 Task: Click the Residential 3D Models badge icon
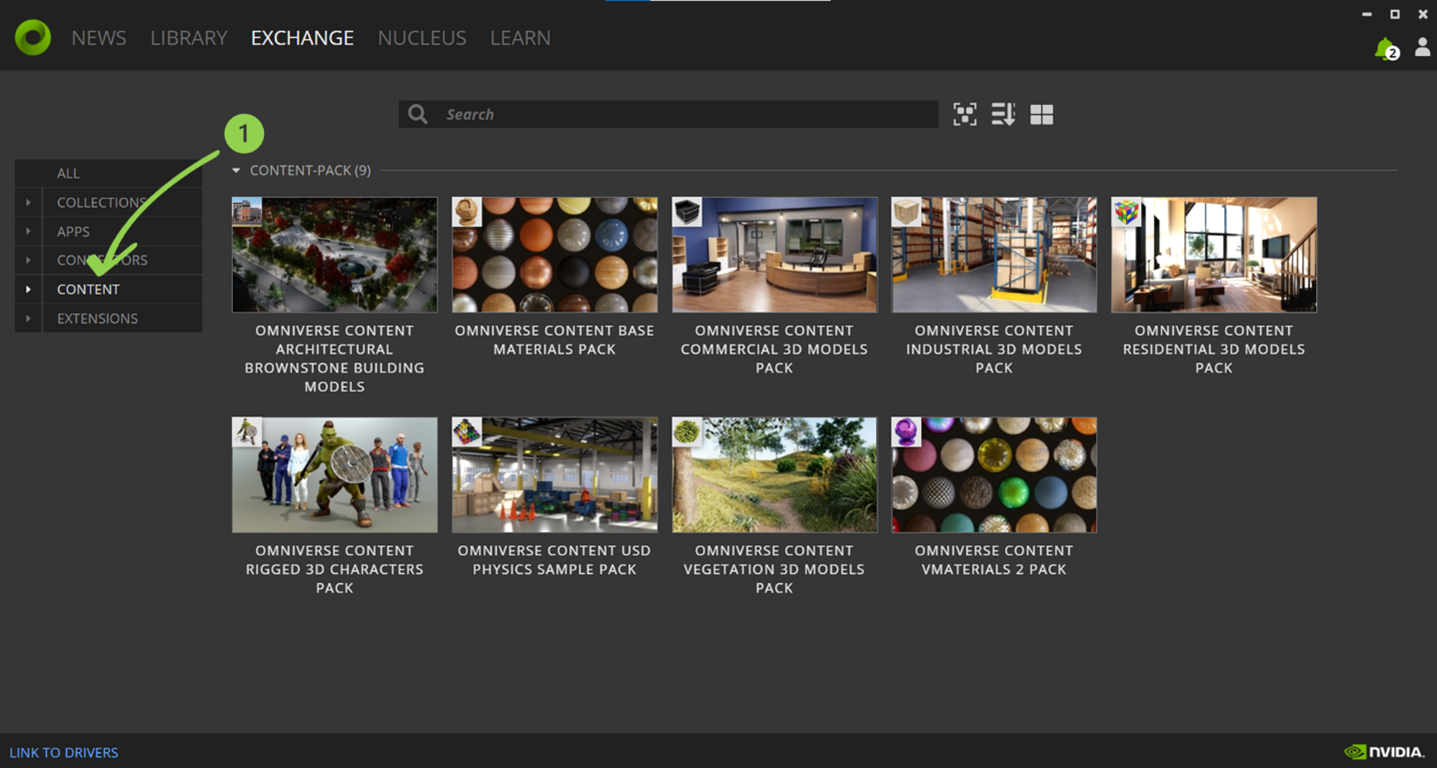click(x=1127, y=212)
